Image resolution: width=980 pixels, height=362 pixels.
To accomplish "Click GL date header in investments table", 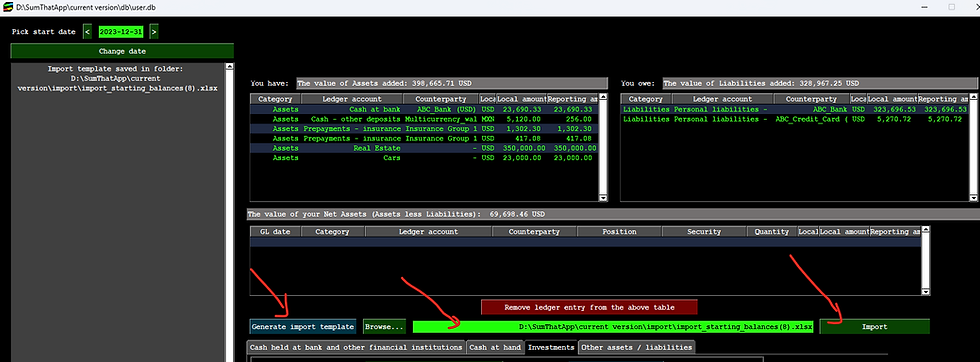I will (276, 231).
